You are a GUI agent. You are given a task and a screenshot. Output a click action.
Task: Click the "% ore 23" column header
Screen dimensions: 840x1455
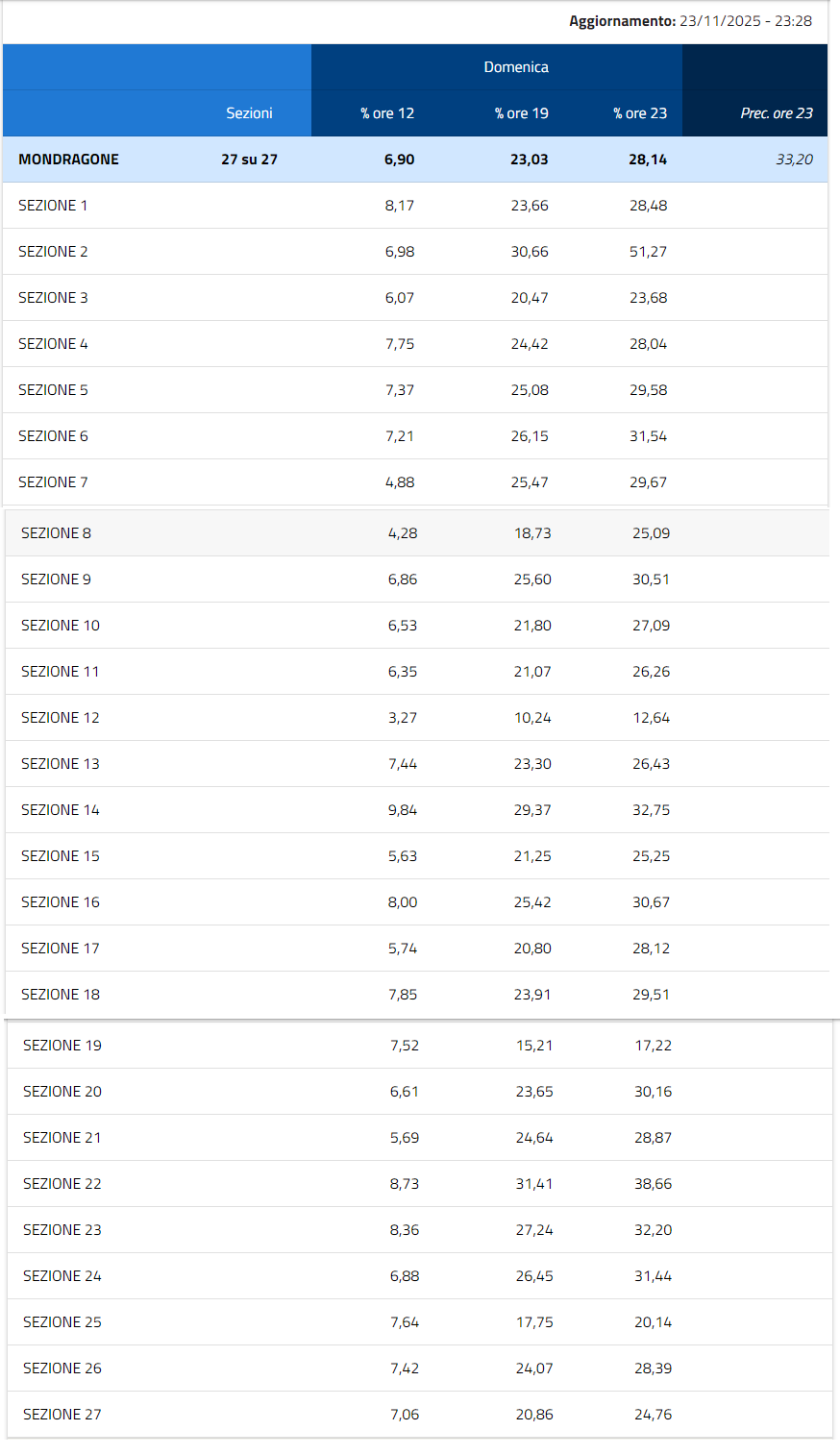pyautogui.click(x=640, y=113)
